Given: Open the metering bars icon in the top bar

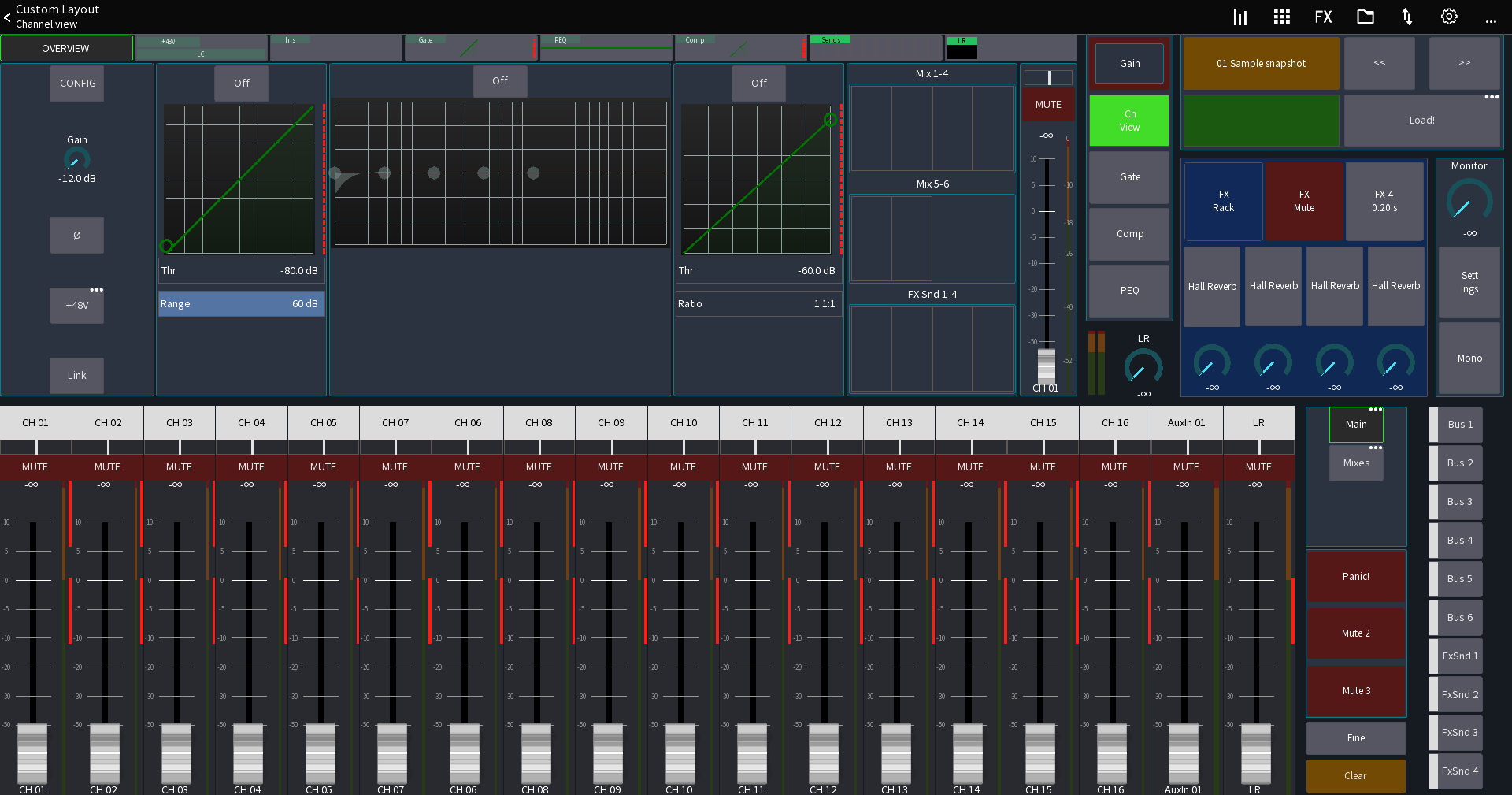Looking at the screenshot, I should pos(1239,16).
